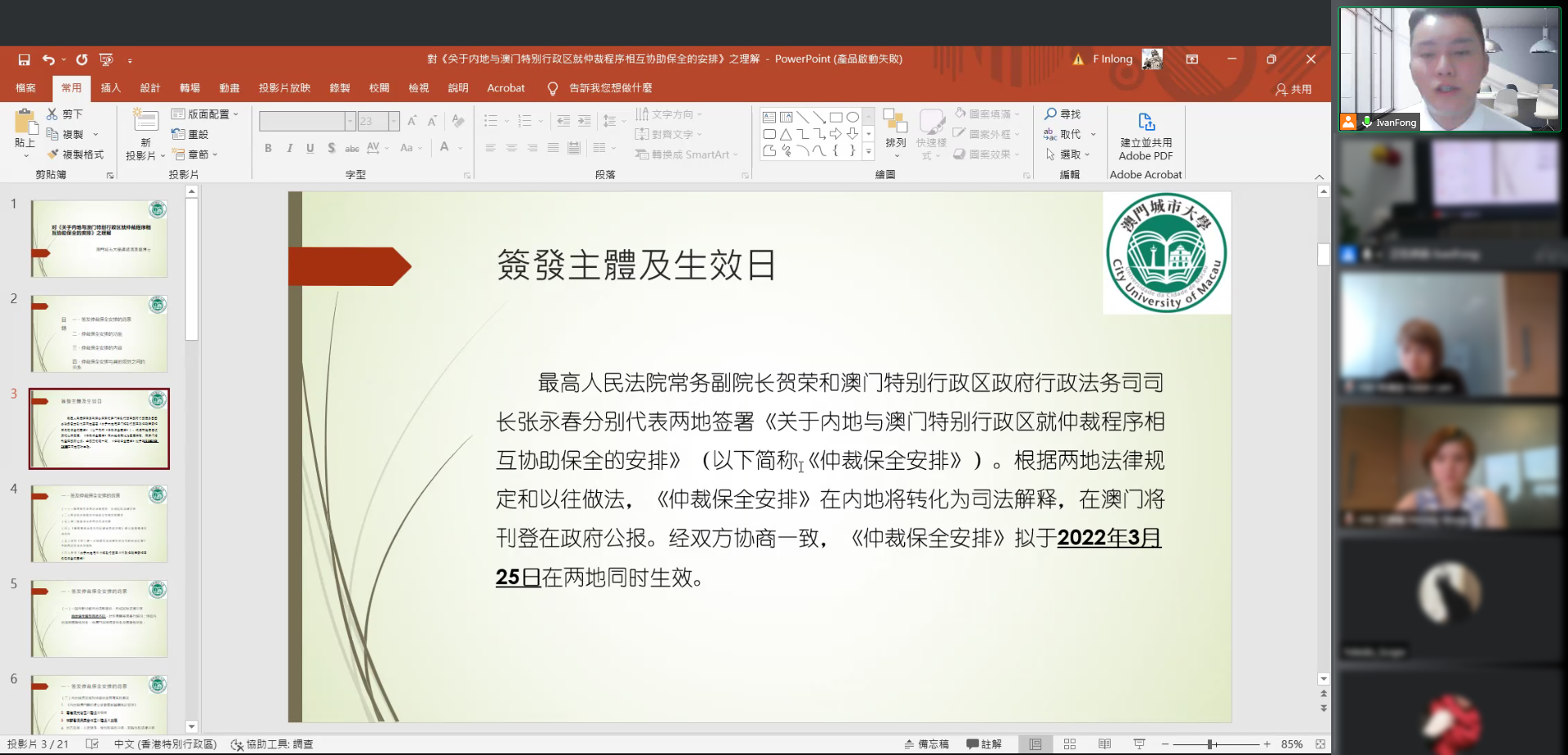The height and width of the screenshot is (755, 1568).
Task: Select the oval shape in the shapes gallery
Action: tap(853, 118)
